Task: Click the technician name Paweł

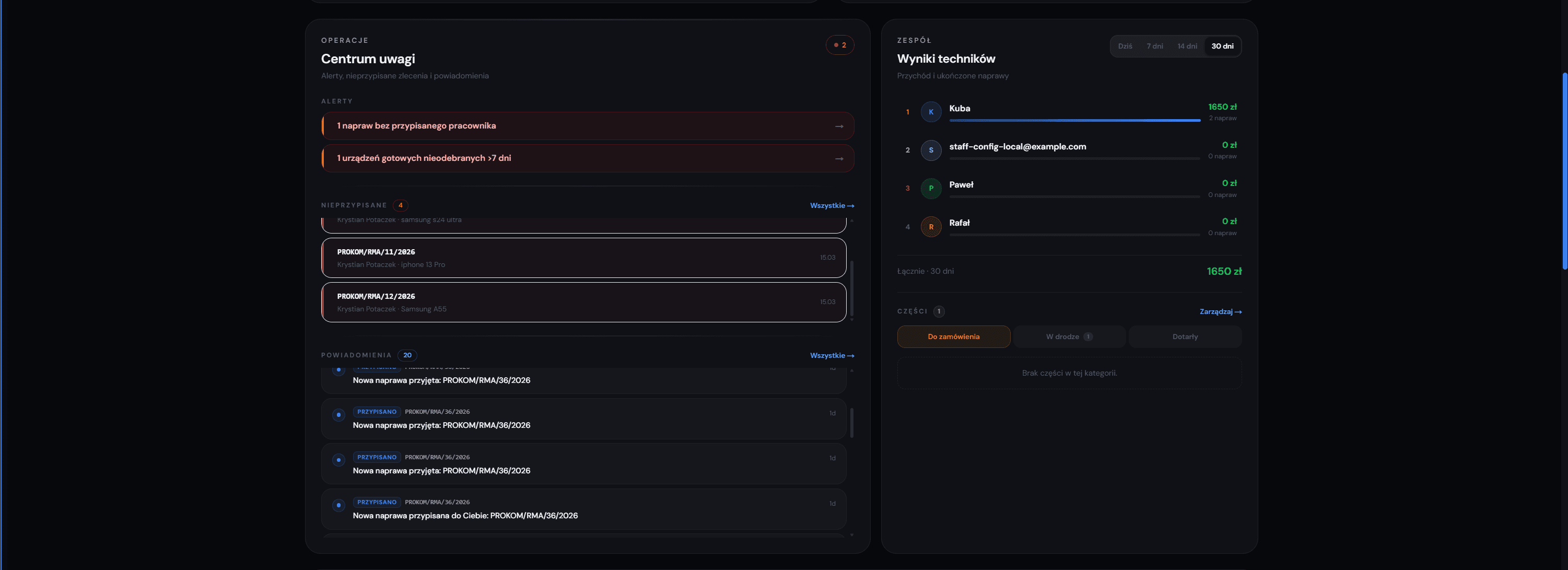Action: coord(961,184)
